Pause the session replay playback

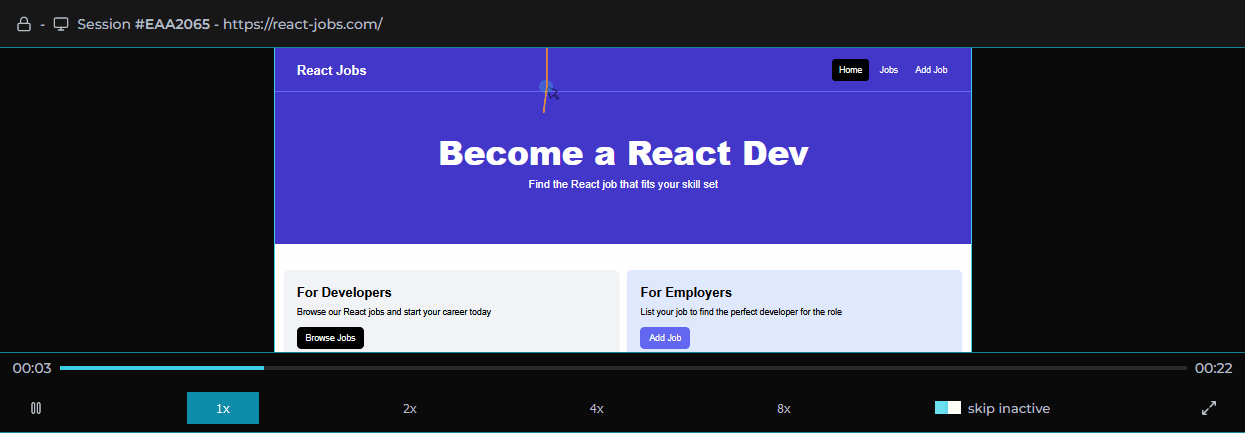pos(36,408)
